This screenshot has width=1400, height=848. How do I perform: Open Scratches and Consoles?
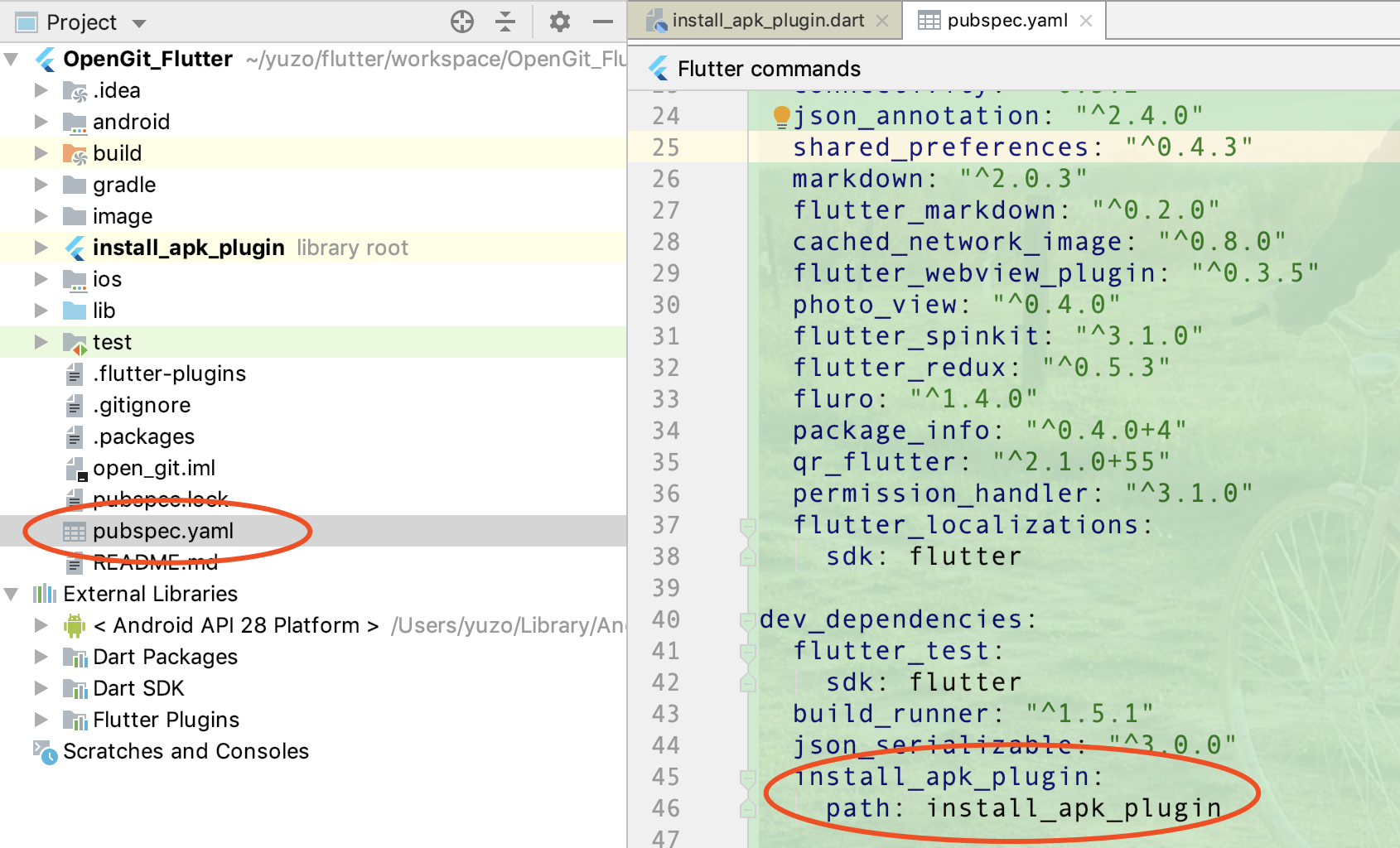[x=186, y=751]
